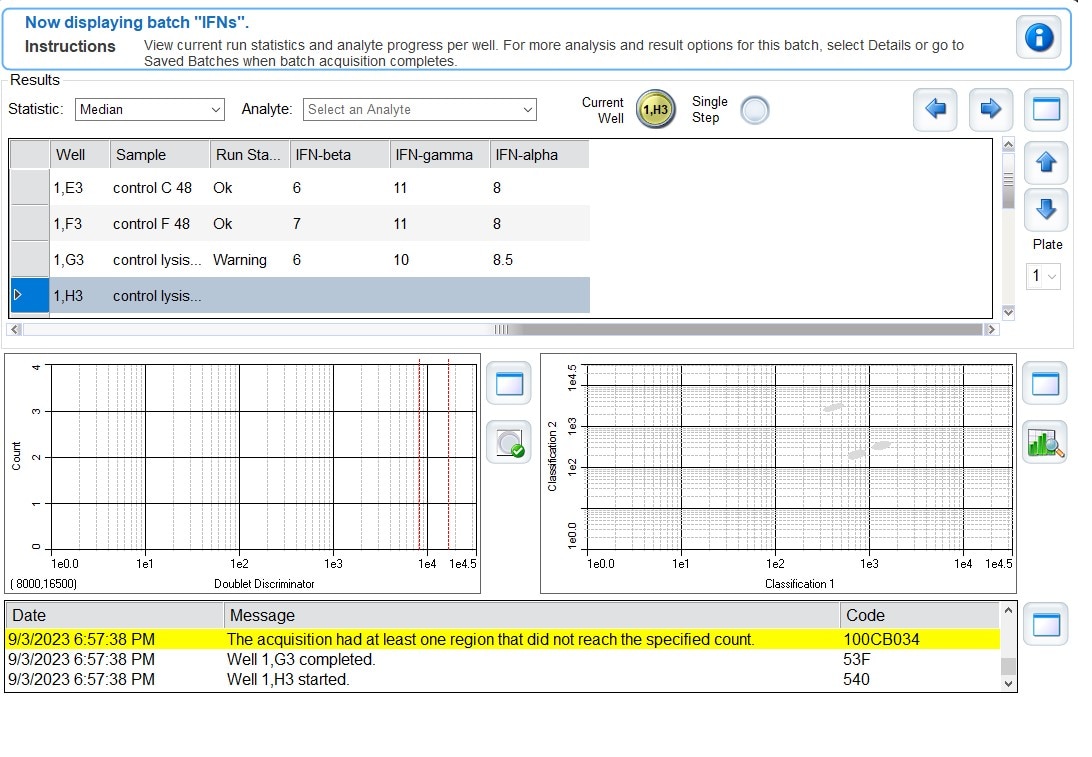Maximize the results table panel
The width and height of the screenshot is (1092, 757).
[x=1045, y=109]
